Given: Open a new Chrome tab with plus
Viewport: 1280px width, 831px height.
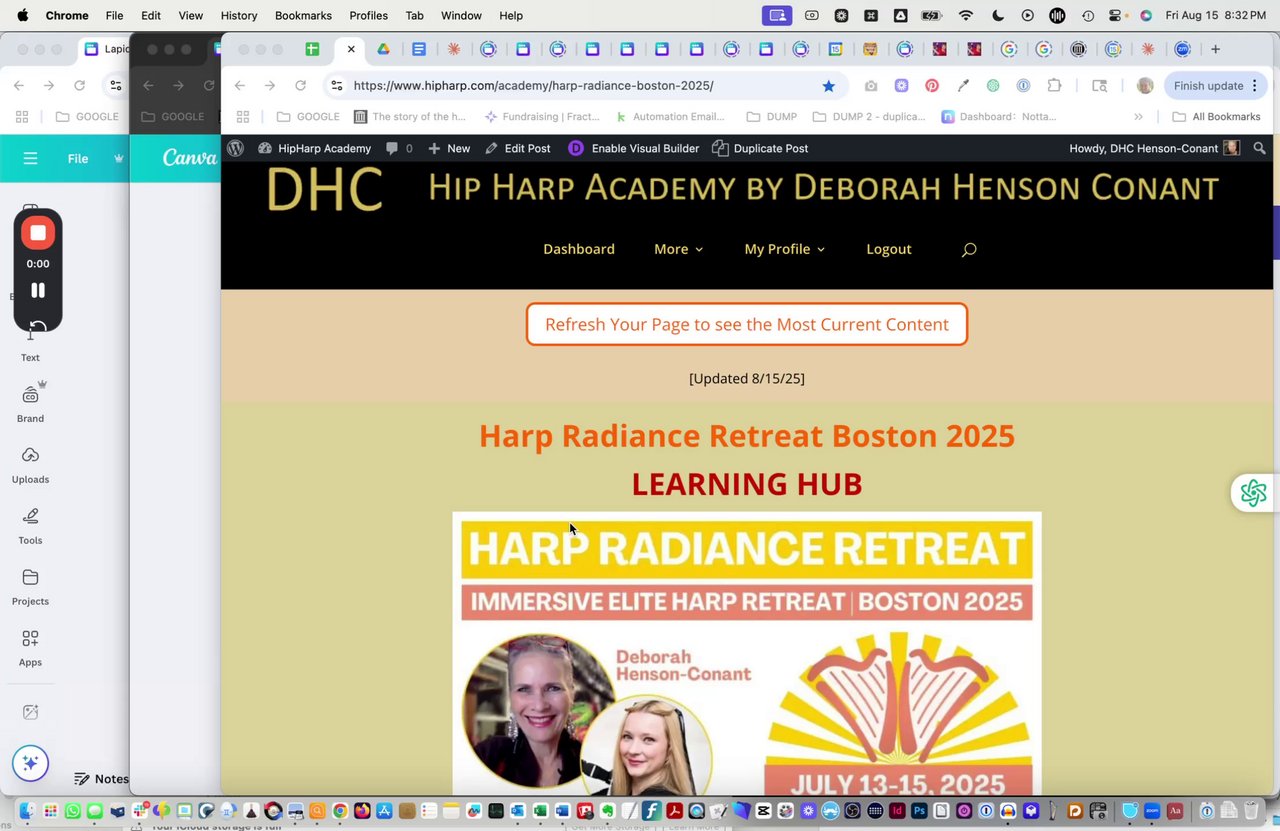Looking at the screenshot, I should 1215,49.
